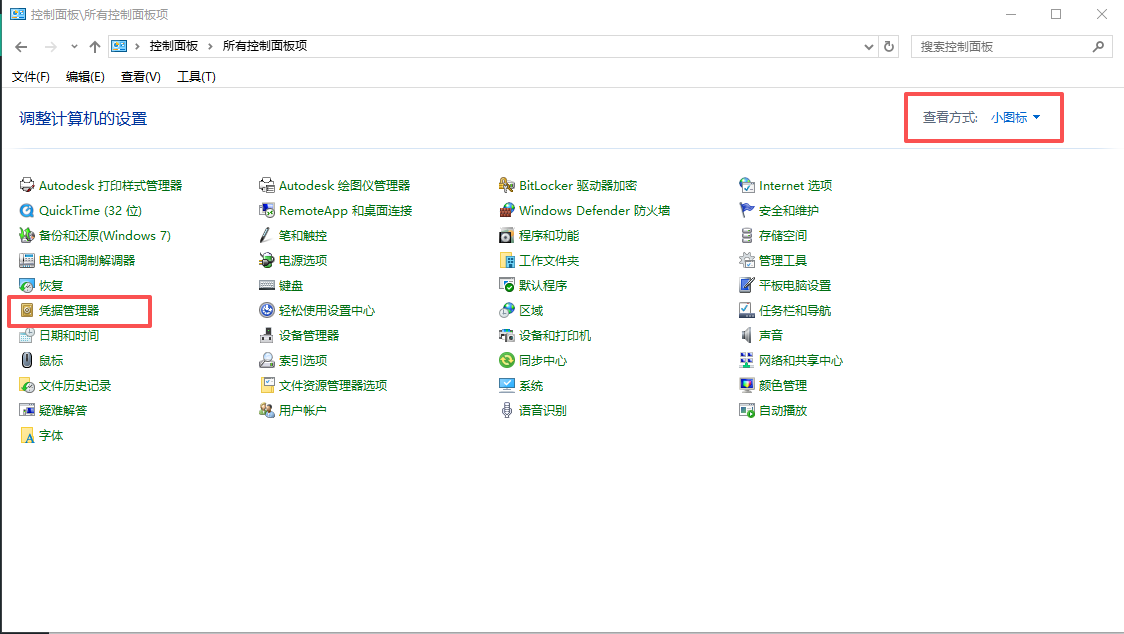Open the 查看方式 小图标 dropdown

point(1015,118)
